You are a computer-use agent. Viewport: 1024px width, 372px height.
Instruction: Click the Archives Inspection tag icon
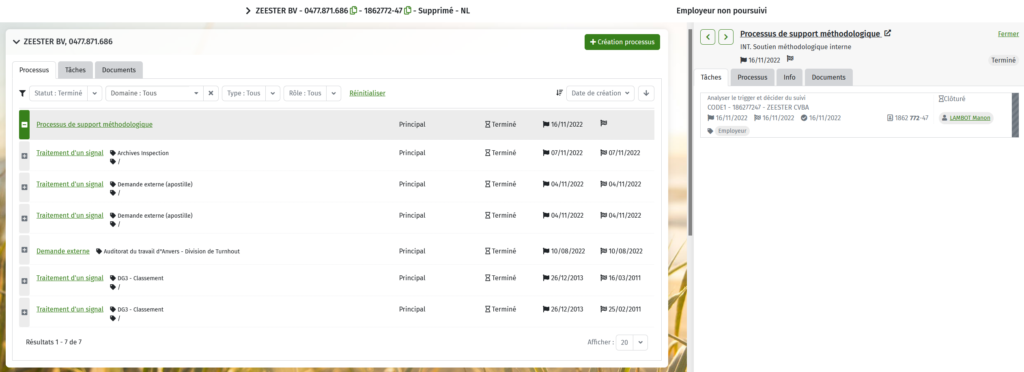(x=113, y=153)
